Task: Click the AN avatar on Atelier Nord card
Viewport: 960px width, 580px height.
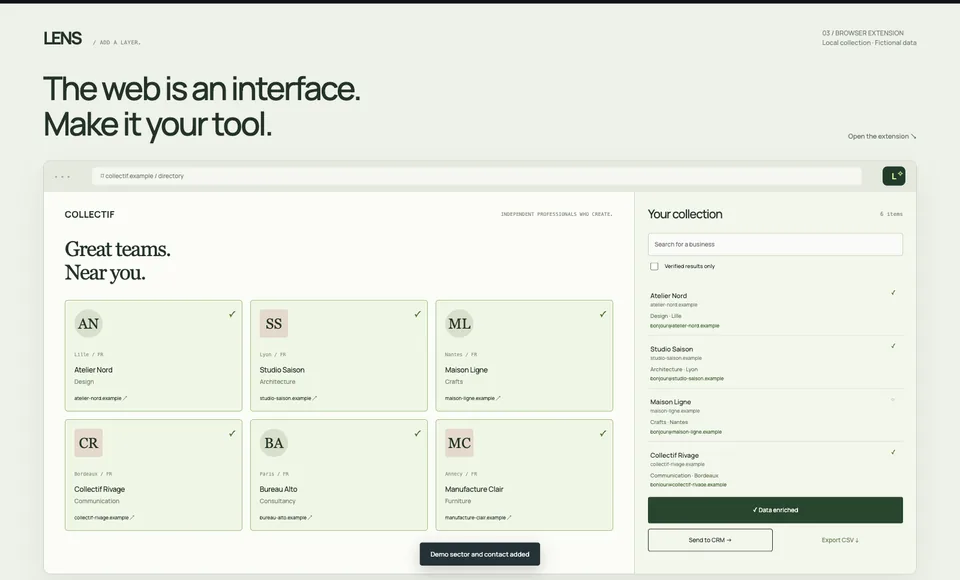Action: pos(88,323)
